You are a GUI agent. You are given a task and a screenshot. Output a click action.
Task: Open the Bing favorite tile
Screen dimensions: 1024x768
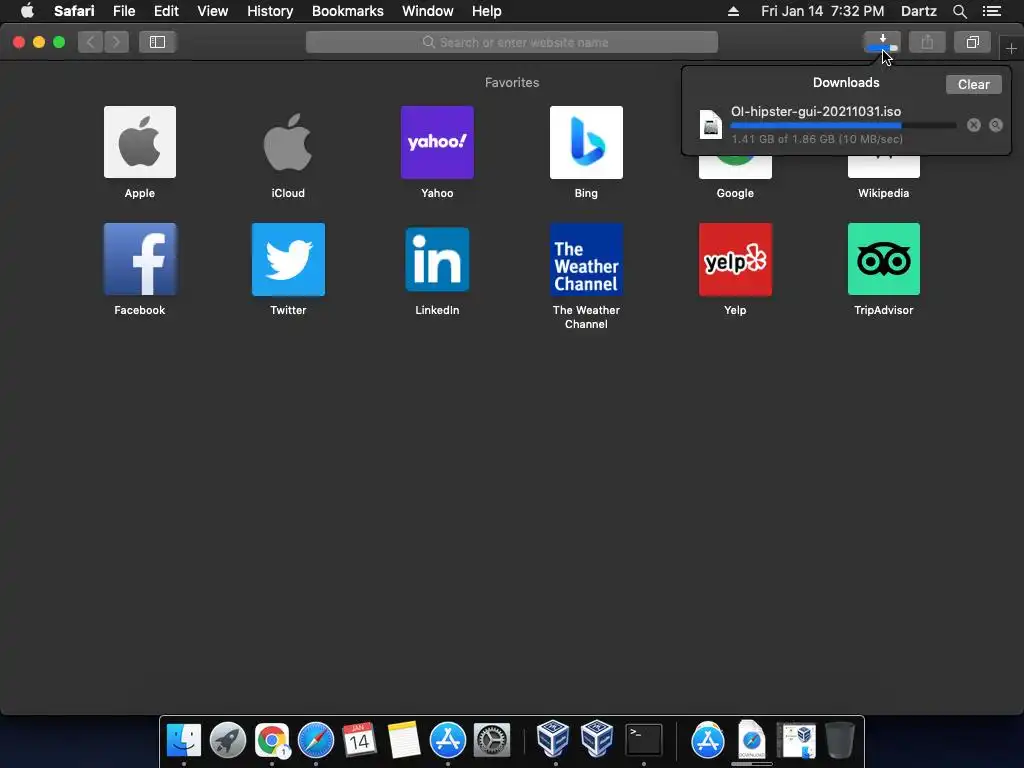[x=586, y=142]
